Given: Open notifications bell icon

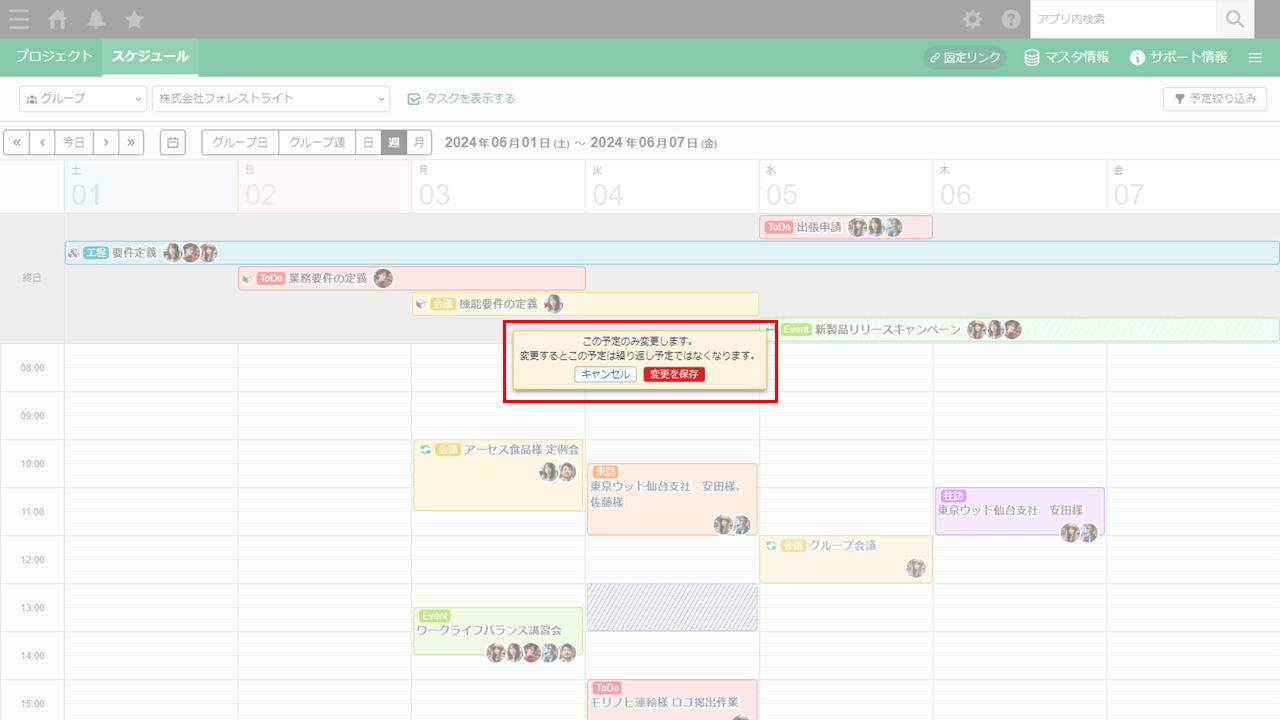Looking at the screenshot, I should (96, 19).
